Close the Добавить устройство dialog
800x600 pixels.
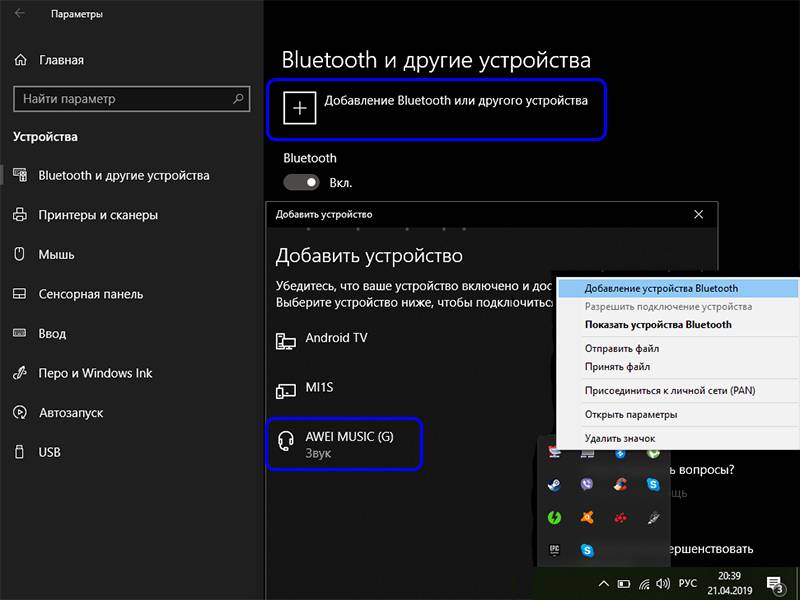pos(698,214)
